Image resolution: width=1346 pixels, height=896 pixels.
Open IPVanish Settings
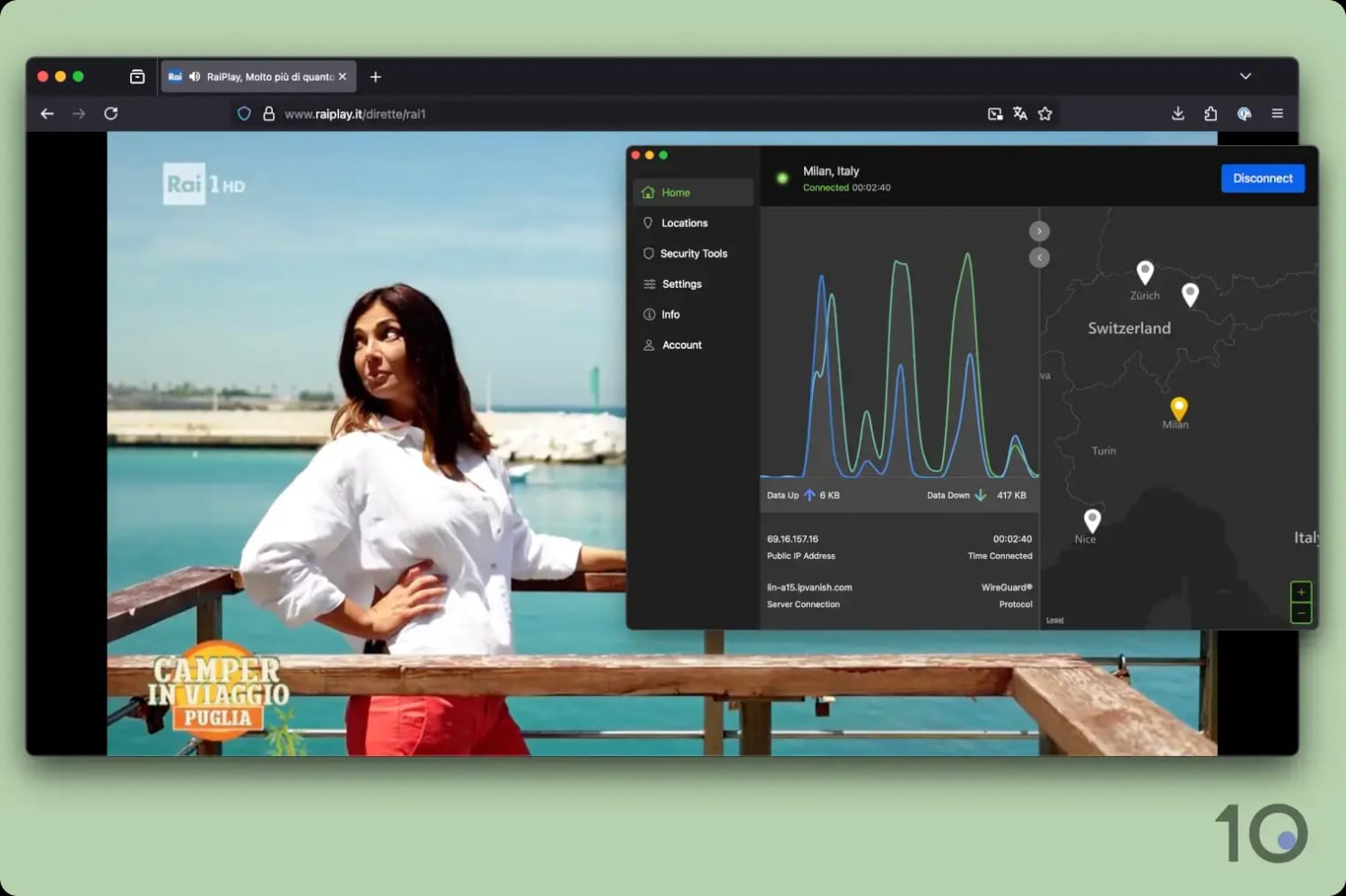point(693,284)
